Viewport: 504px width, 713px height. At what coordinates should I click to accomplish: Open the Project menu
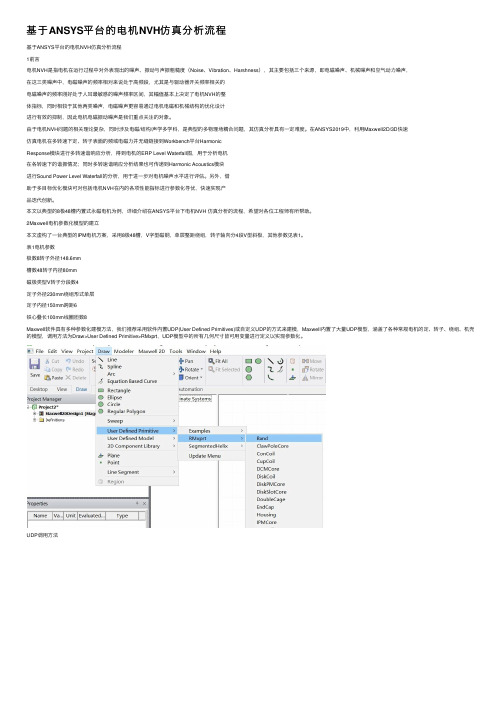coord(85,351)
